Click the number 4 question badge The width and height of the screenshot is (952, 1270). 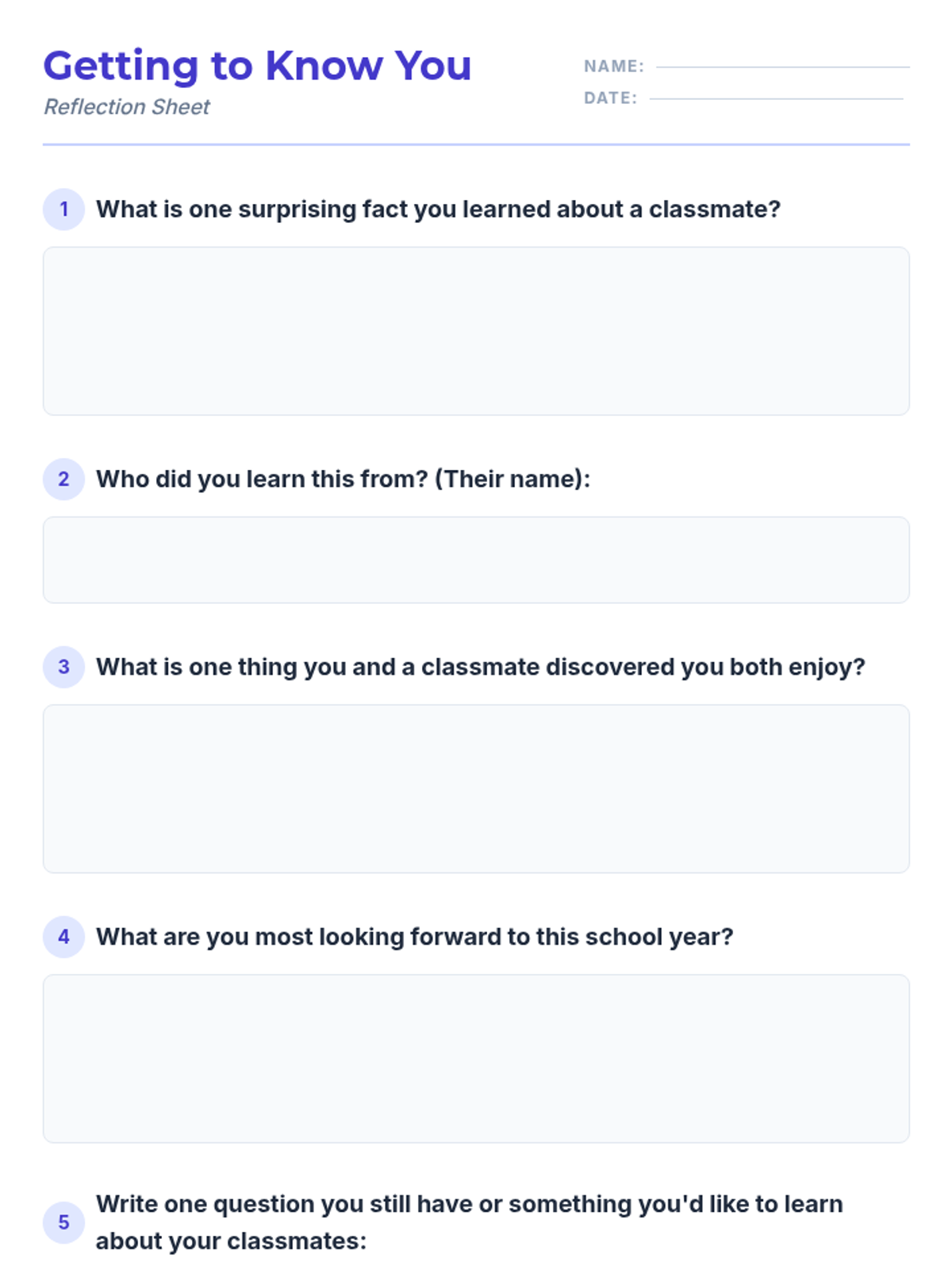pyautogui.click(x=63, y=937)
